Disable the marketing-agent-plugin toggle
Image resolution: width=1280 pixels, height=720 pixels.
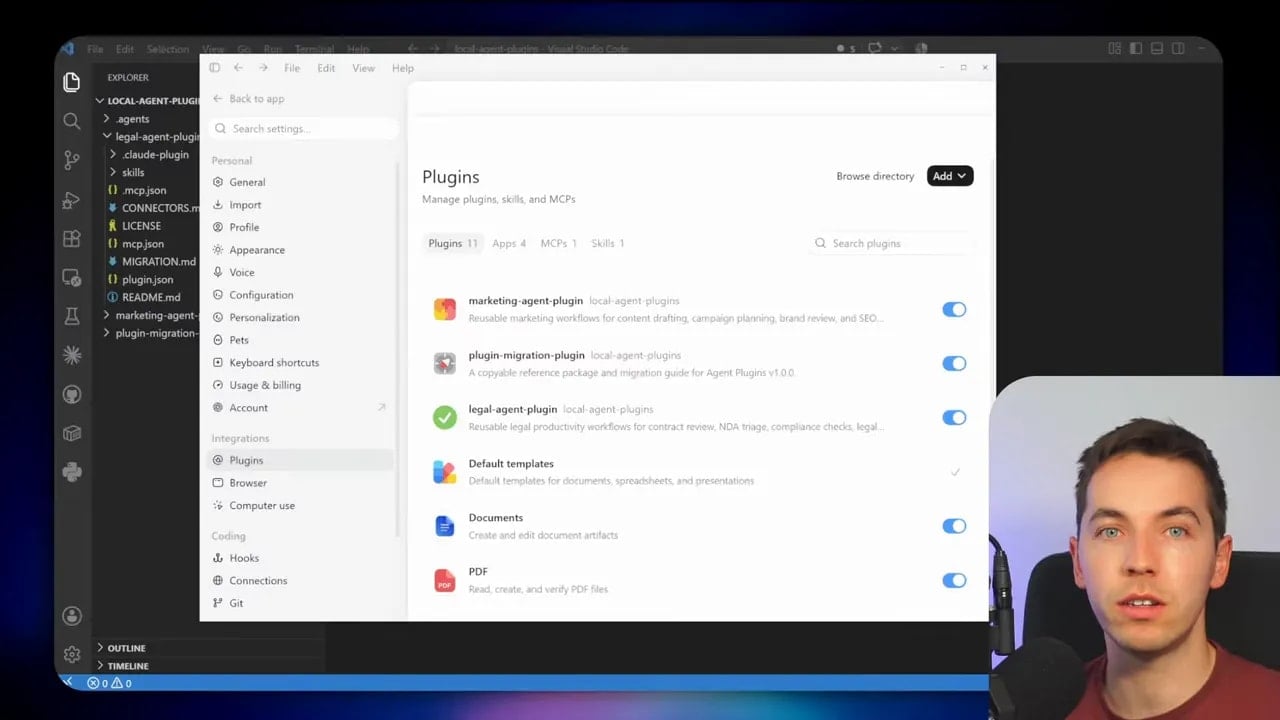coord(954,309)
